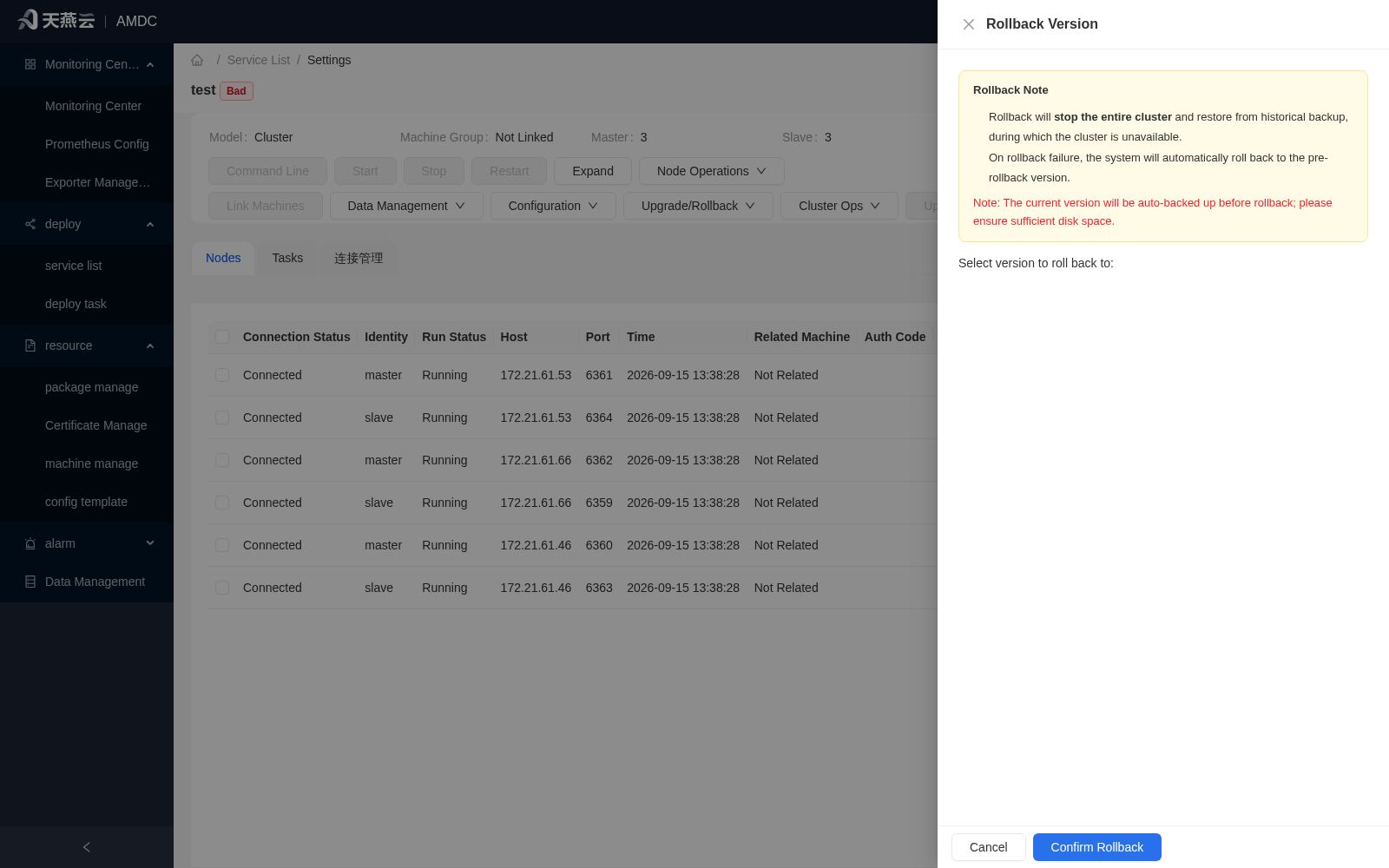This screenshot has height=868, width=1389.
Task: Click the Data Management sidebar icon
Action: pos(30,582)
